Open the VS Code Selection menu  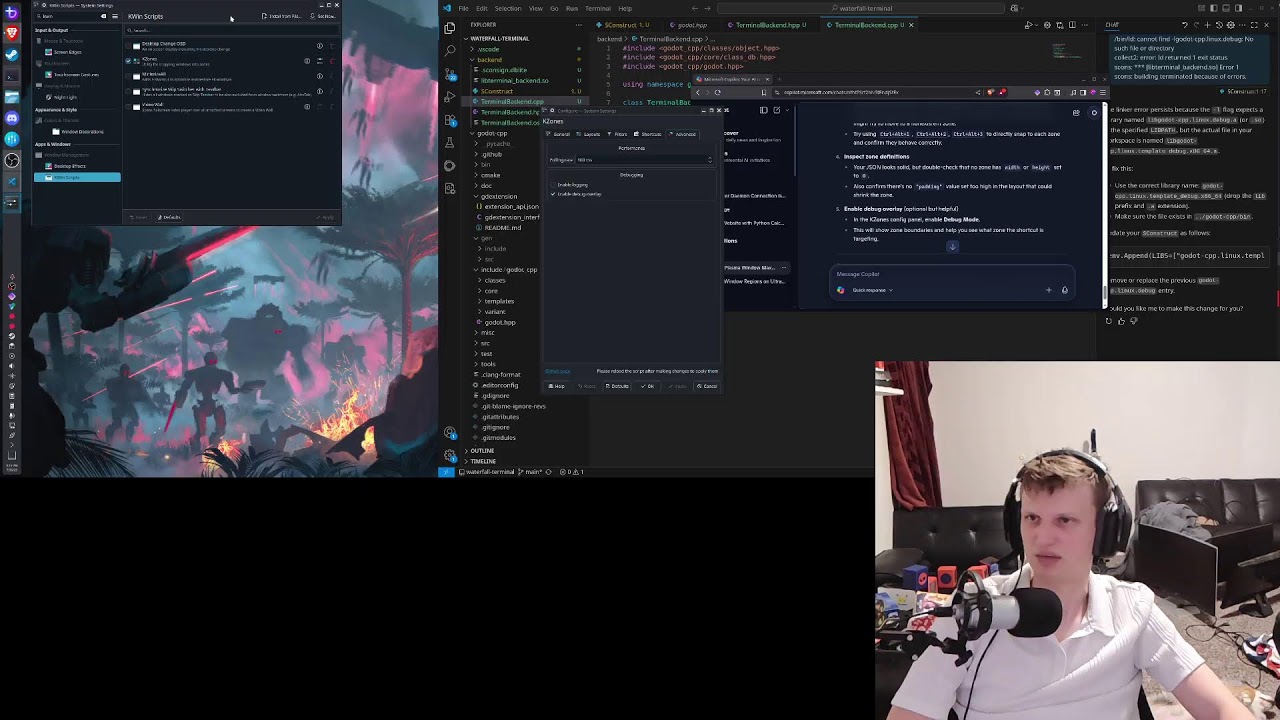point(508,8)
